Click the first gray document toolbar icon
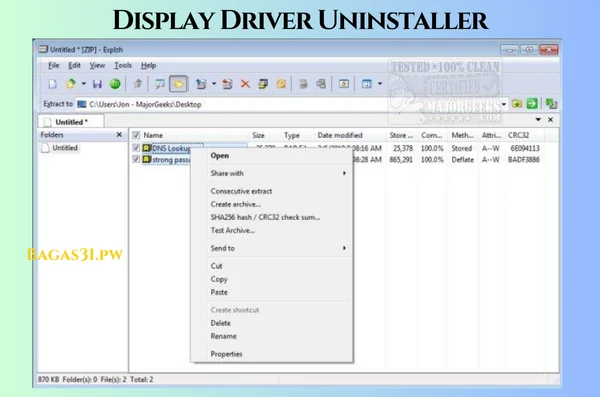The width and height of the screenshot is (600, 397). [303, 84]
